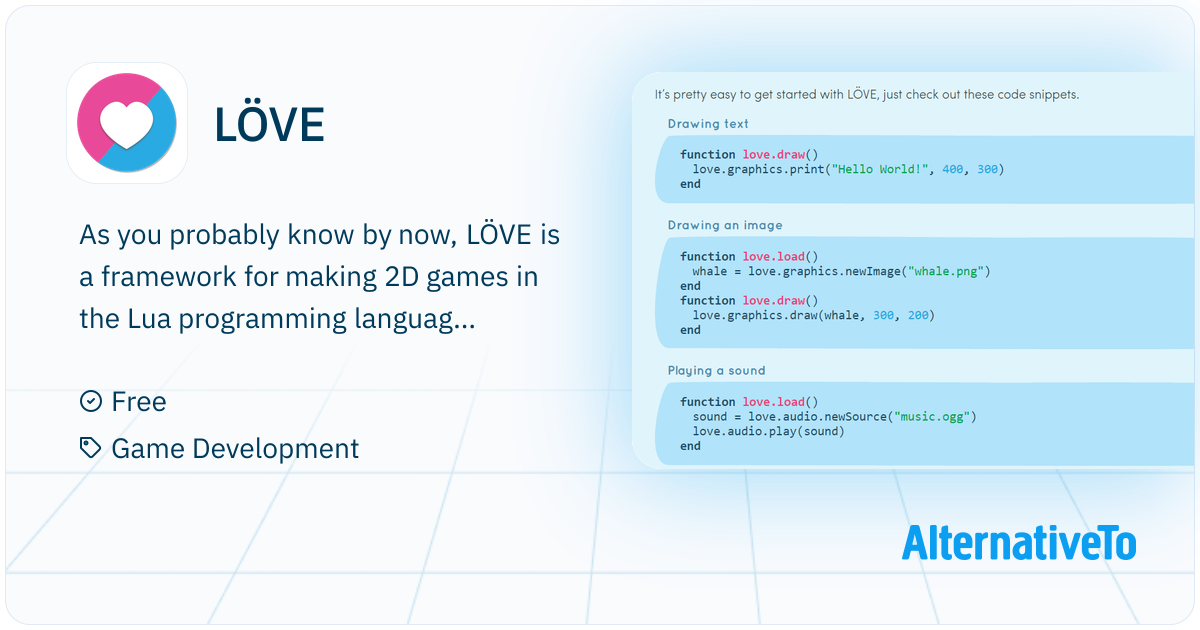Click the tag icon beside Game Development
Screen dimensions: 1200x630
[90, 448]
